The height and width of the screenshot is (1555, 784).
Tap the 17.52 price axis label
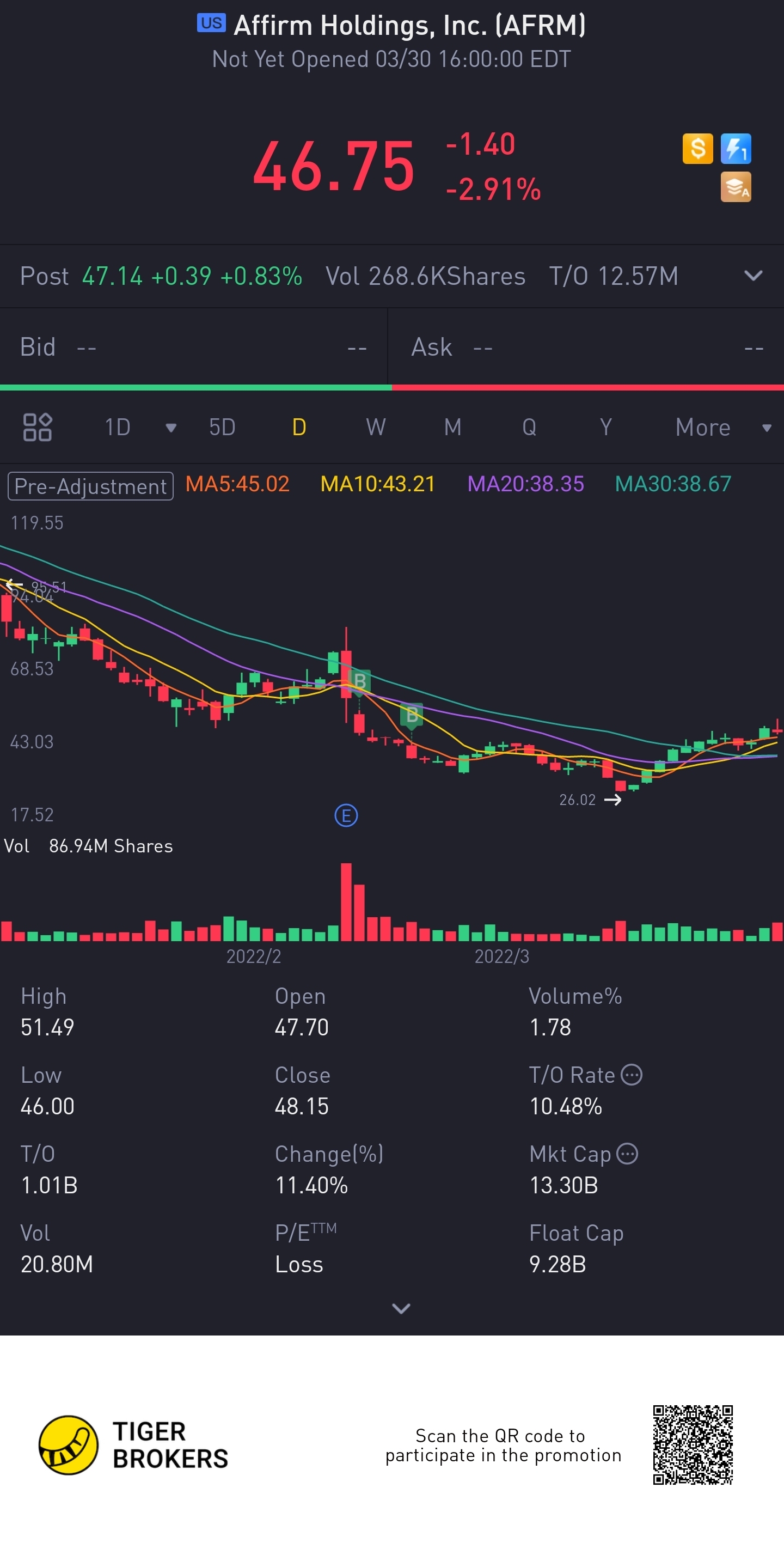(x=32, y=815)
